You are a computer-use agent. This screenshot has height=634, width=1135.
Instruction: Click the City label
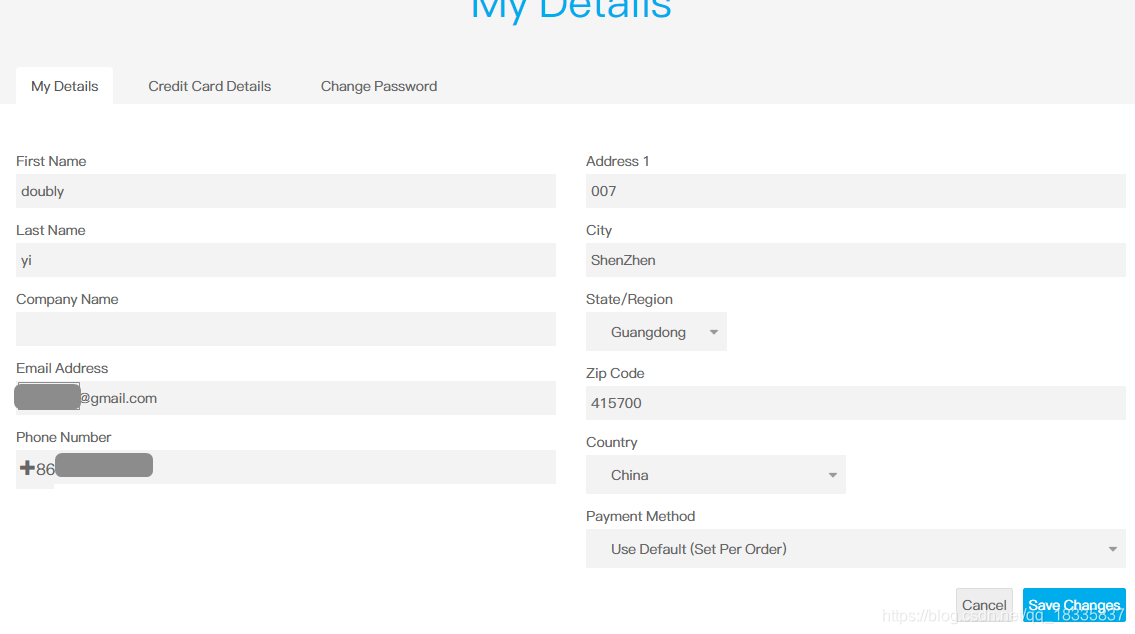click(x=599, y=230)
